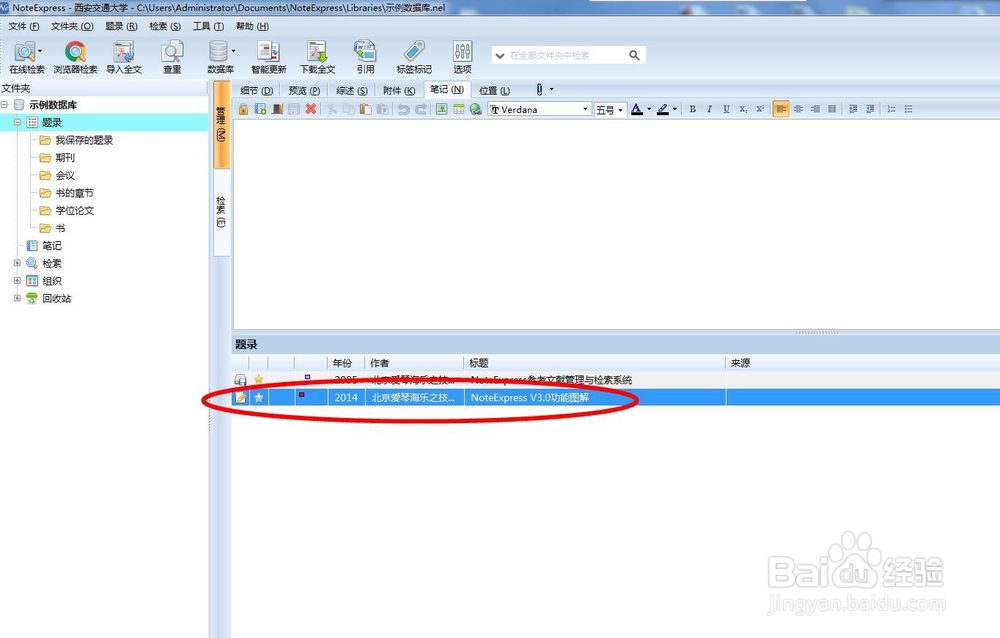1000x638 pixels.
Task: Select the 检索 vertical side tab
Action: (x=221, y=212)
